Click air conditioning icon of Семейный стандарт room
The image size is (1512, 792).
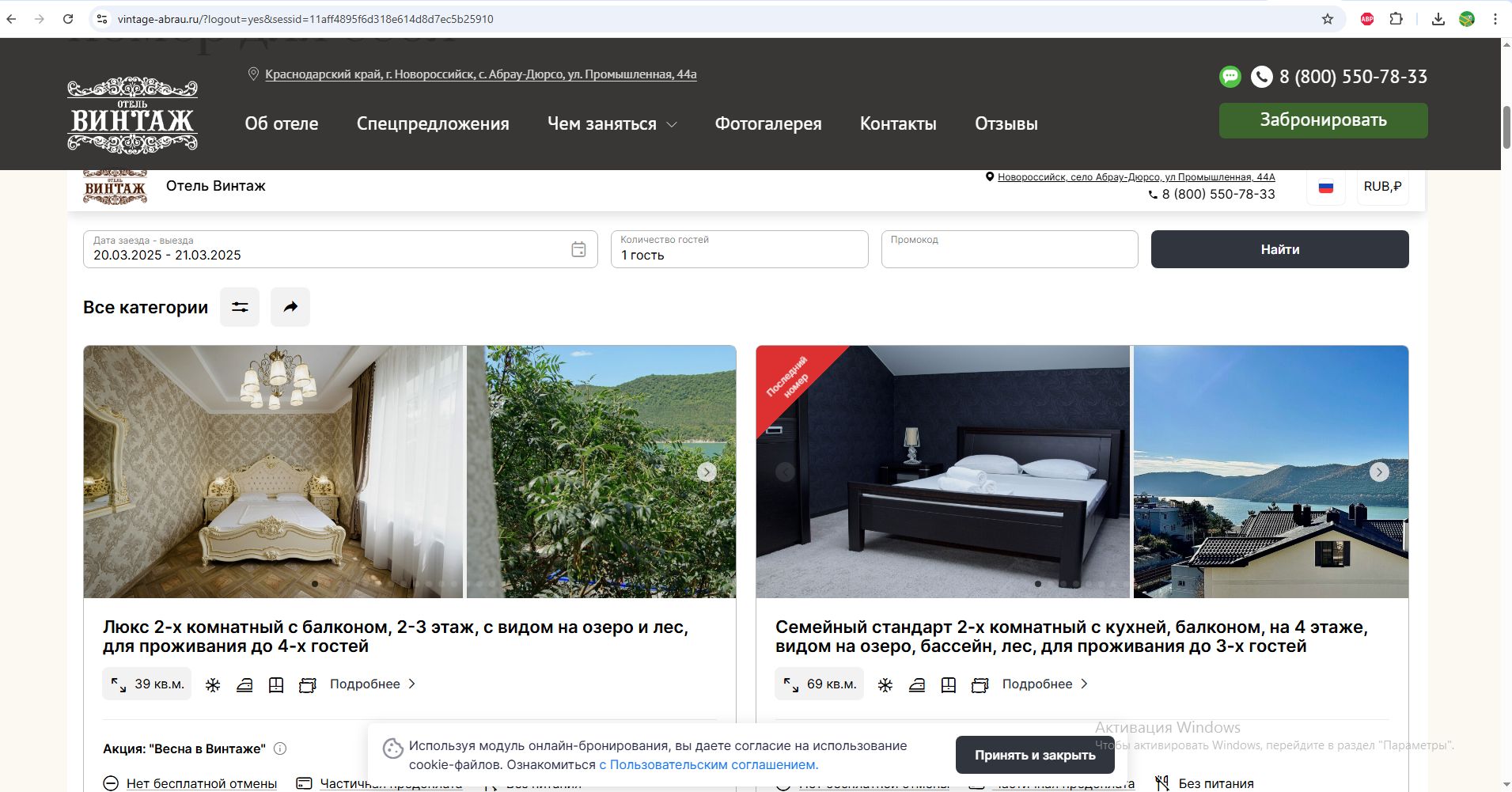pyautogui.click(x=885, y=684)
